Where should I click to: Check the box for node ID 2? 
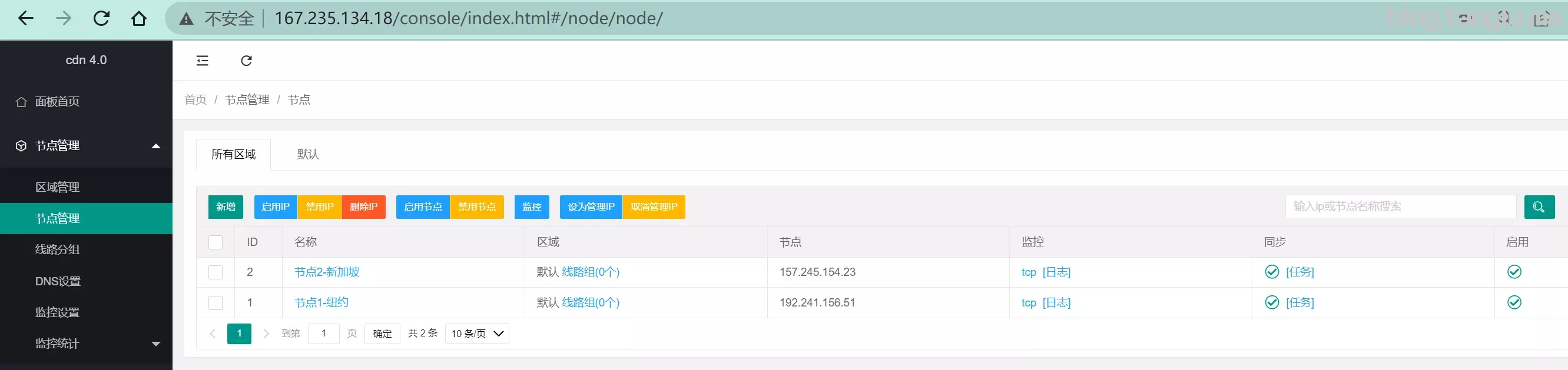[x=216, y=272]
